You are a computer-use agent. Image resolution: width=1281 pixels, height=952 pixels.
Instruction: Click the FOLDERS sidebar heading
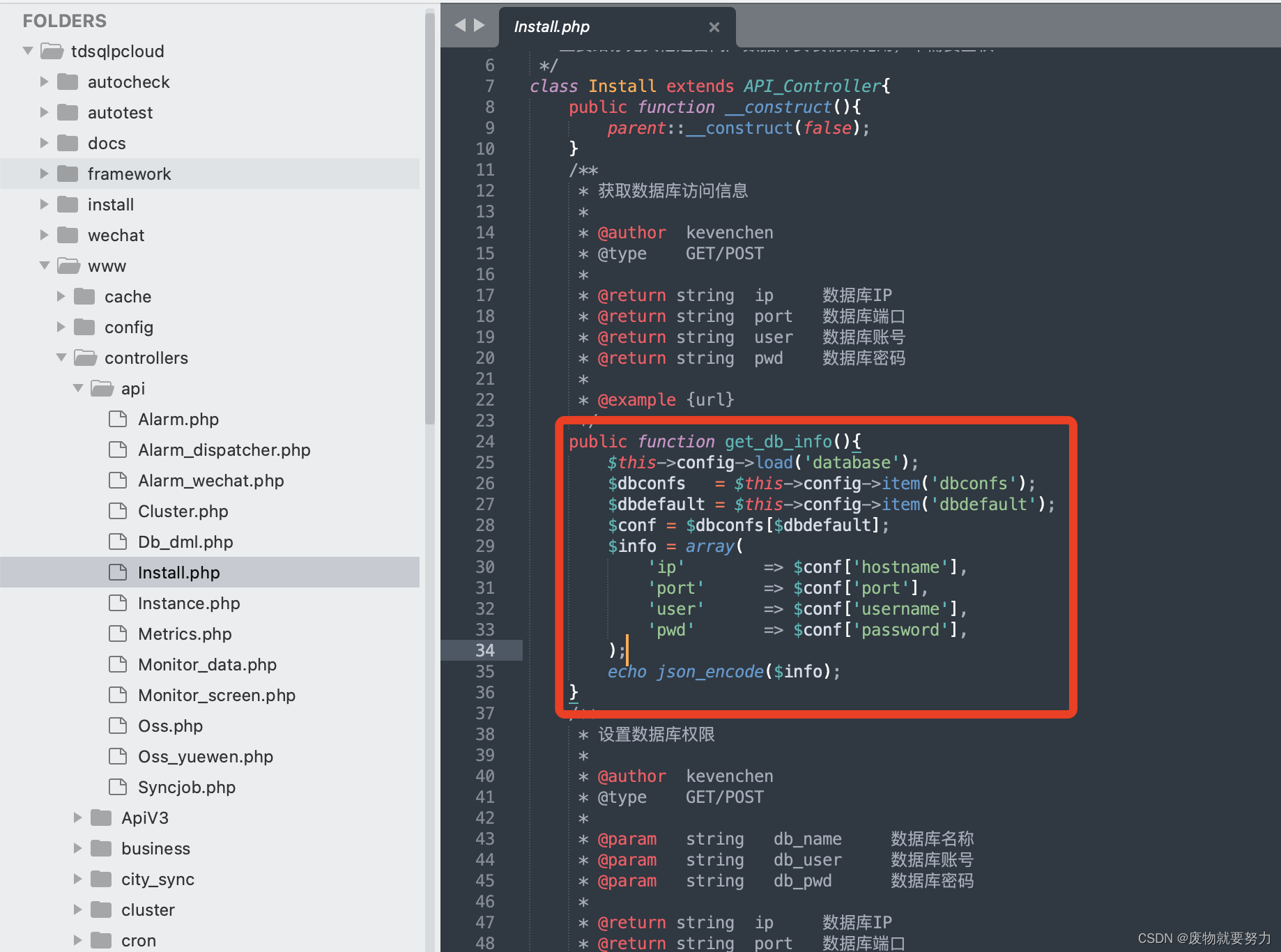pyautogui.click(x=65, y=21)
